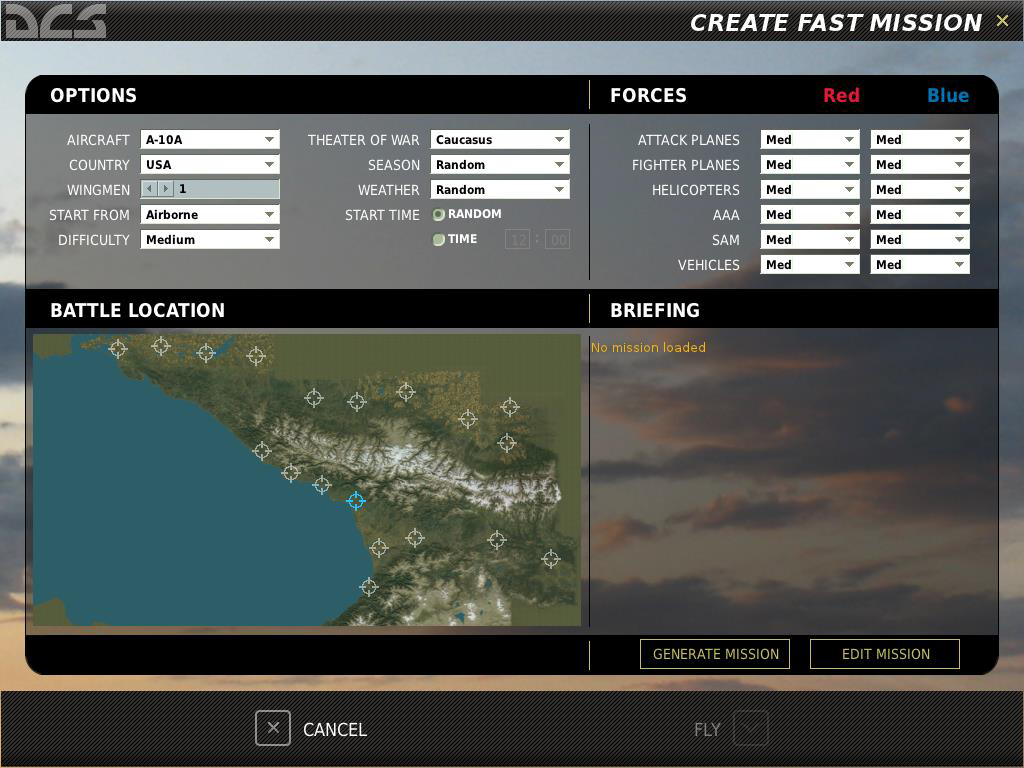
Task: Click the EDIT MISSION button
Action: click(885, 654)
